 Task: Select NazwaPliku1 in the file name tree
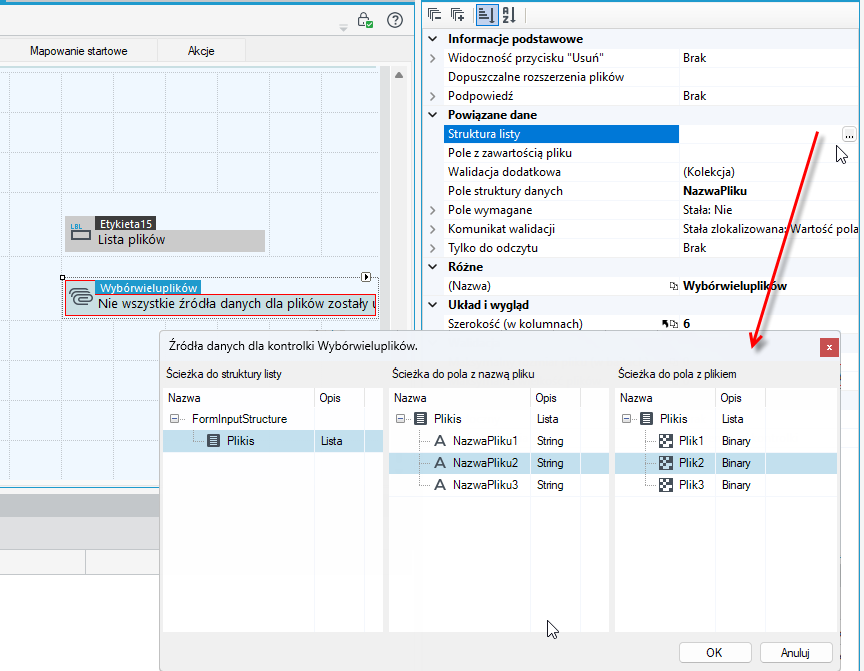pyautogui.click(x=485, y=441)
